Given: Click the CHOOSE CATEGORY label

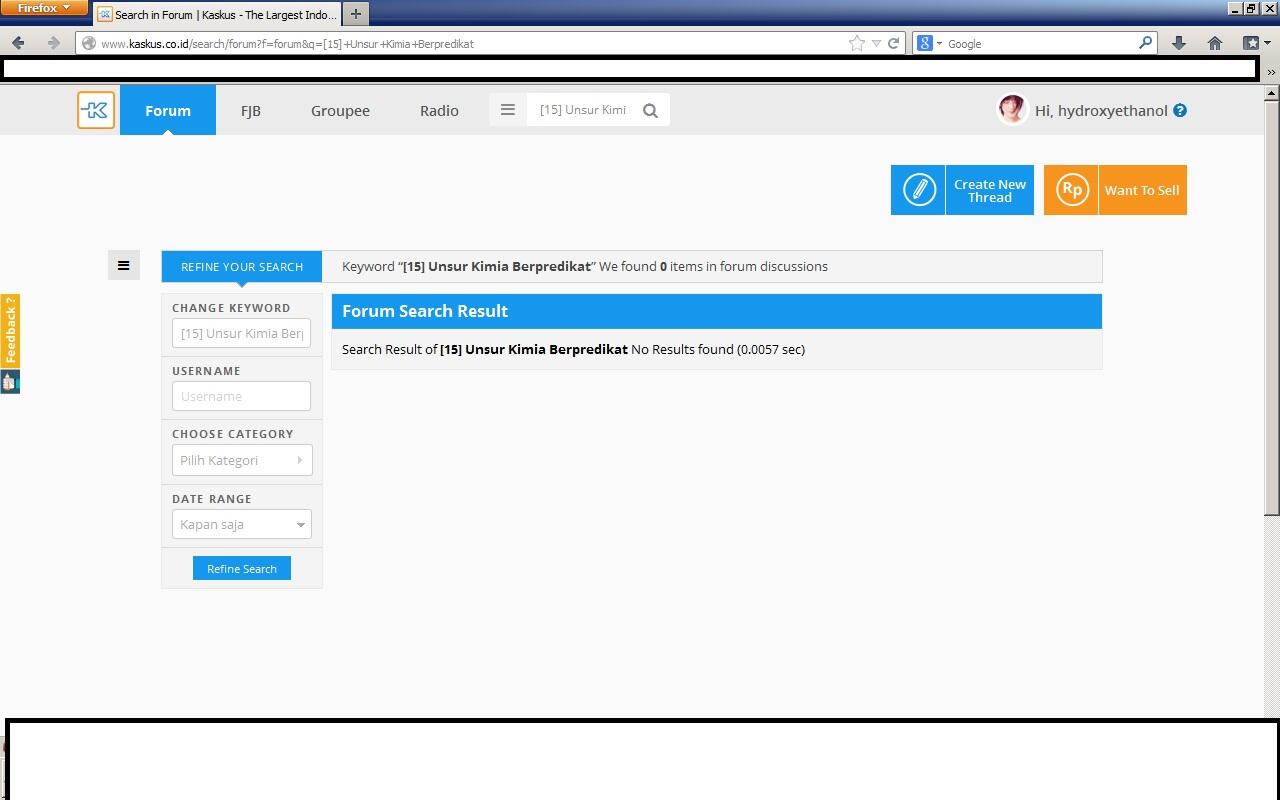Looking at the screenshot, I should pyautogui.click(x=233, y=434).
